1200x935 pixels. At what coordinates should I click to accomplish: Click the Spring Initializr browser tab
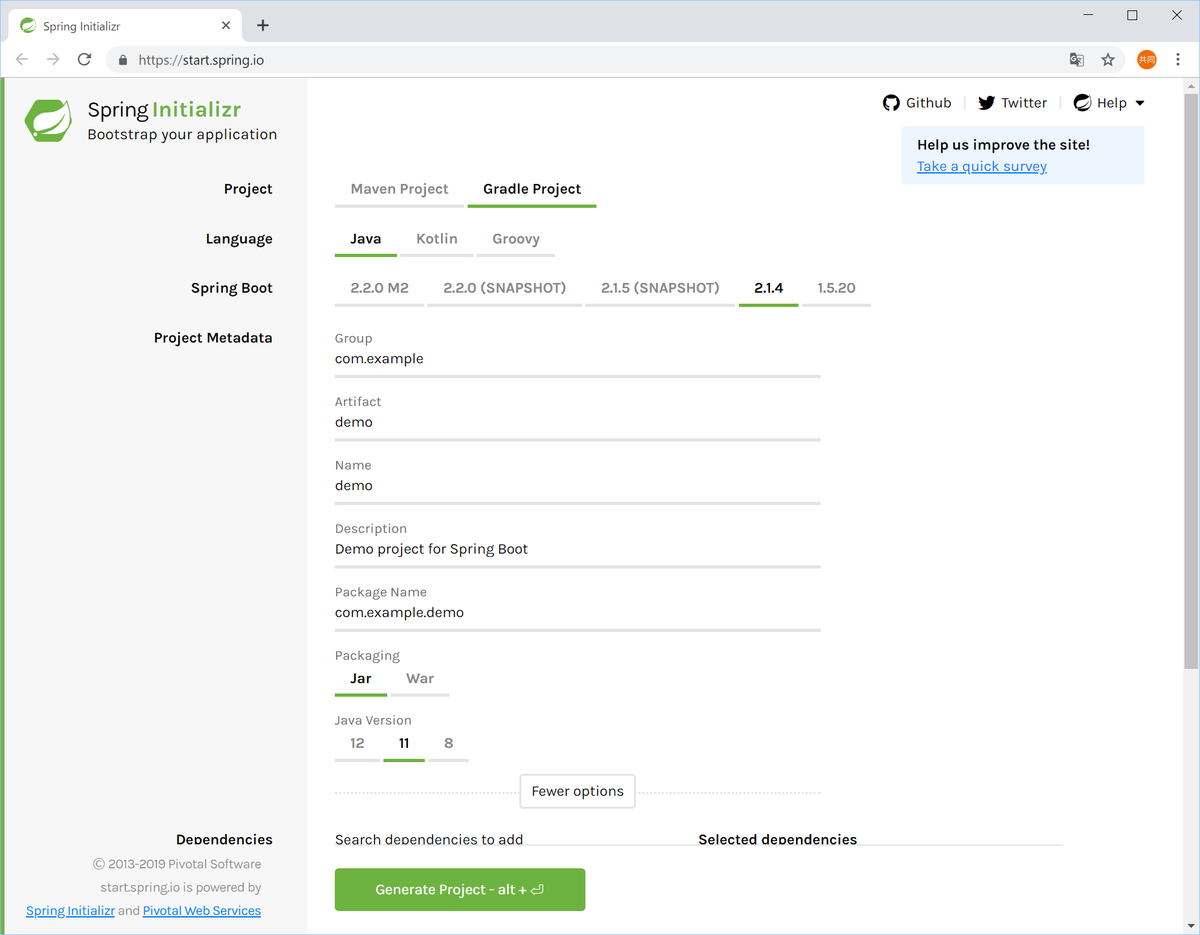pos(127,26)
